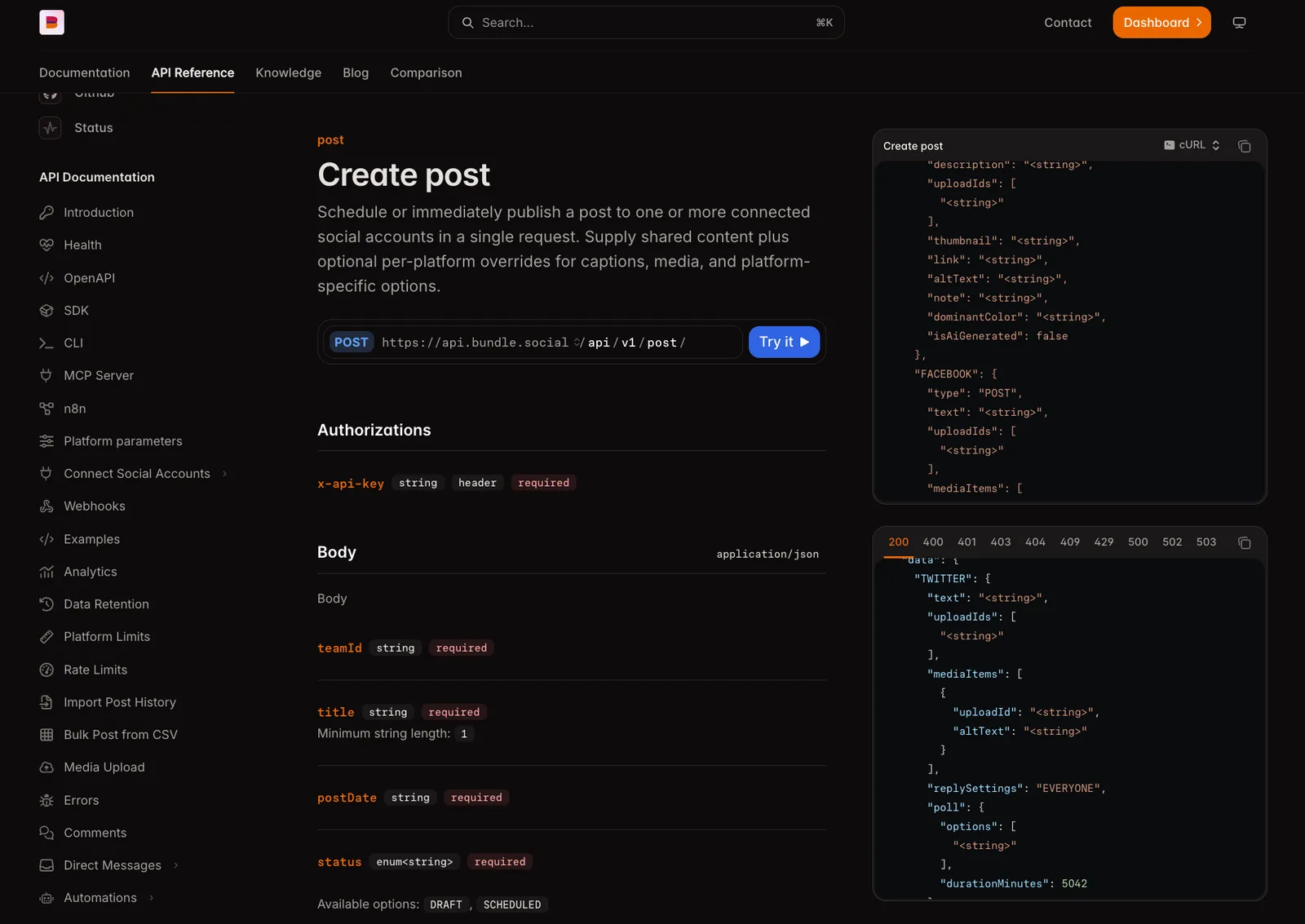Click the n8n workflow icon

click(x=46, y=409)
